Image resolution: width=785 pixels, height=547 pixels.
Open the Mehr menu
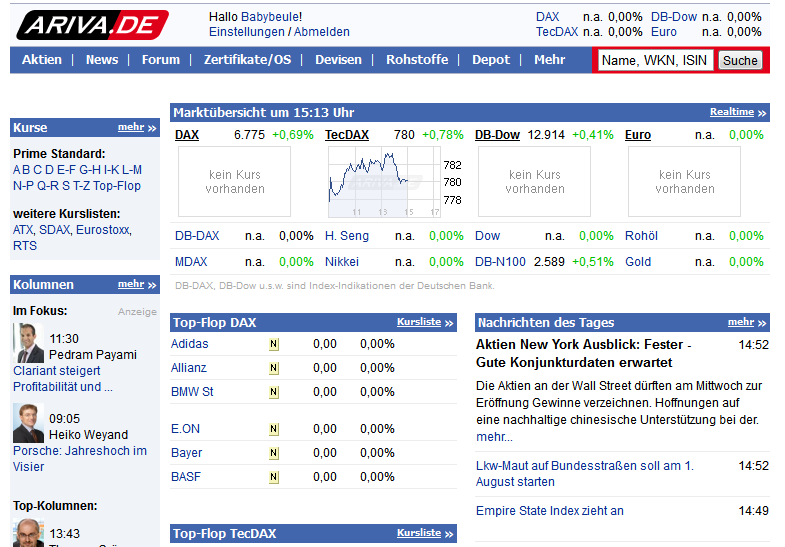[549, 60]
